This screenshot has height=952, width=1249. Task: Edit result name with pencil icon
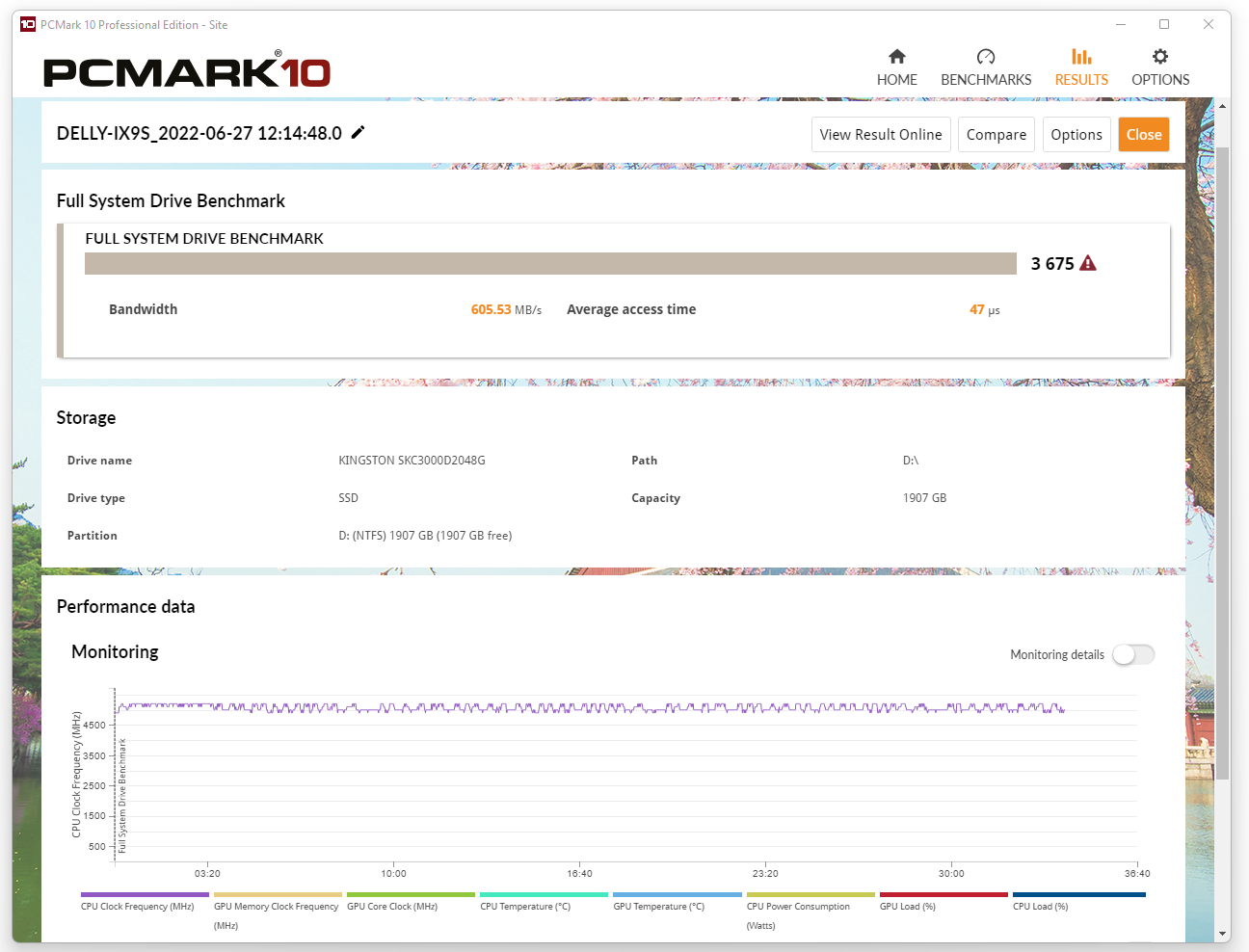[358, 132]
